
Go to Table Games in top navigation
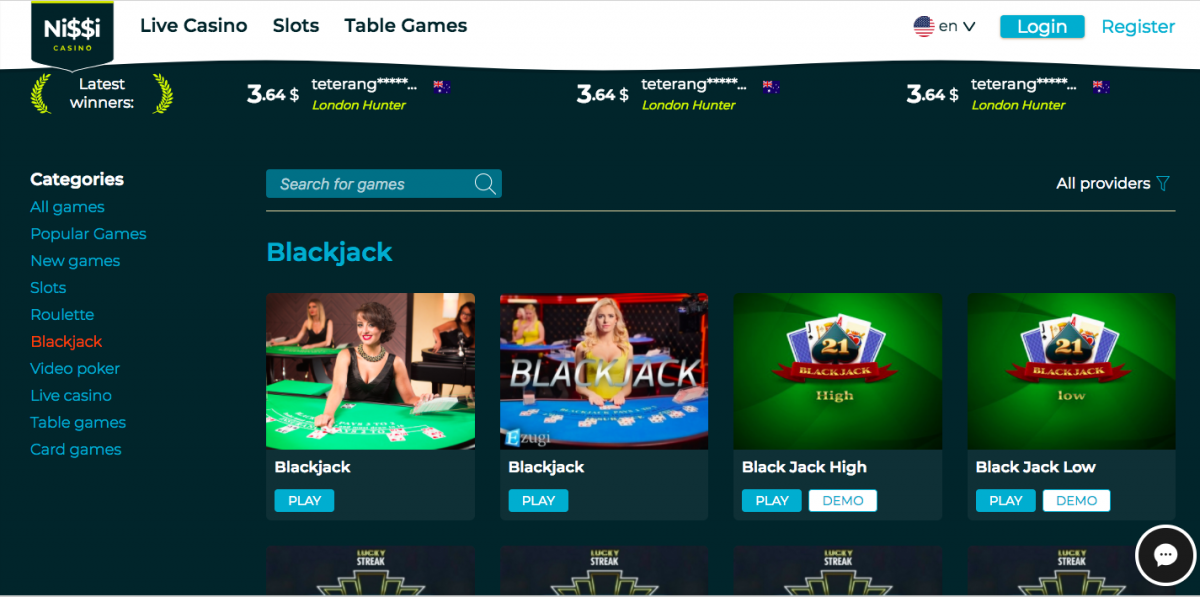pyautogui.click(x=406, y=26)
